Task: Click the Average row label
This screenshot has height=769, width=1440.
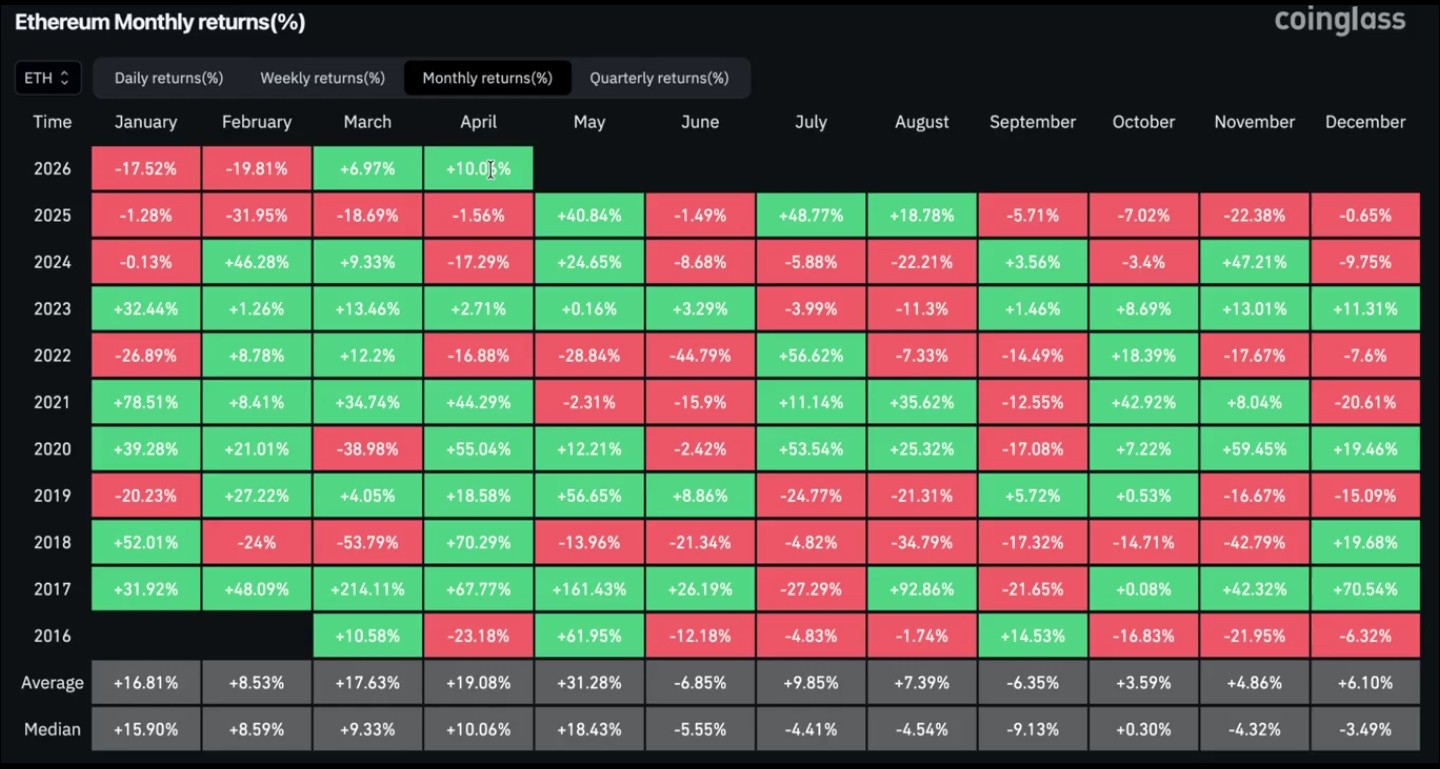Action: (x=52, y=683)
